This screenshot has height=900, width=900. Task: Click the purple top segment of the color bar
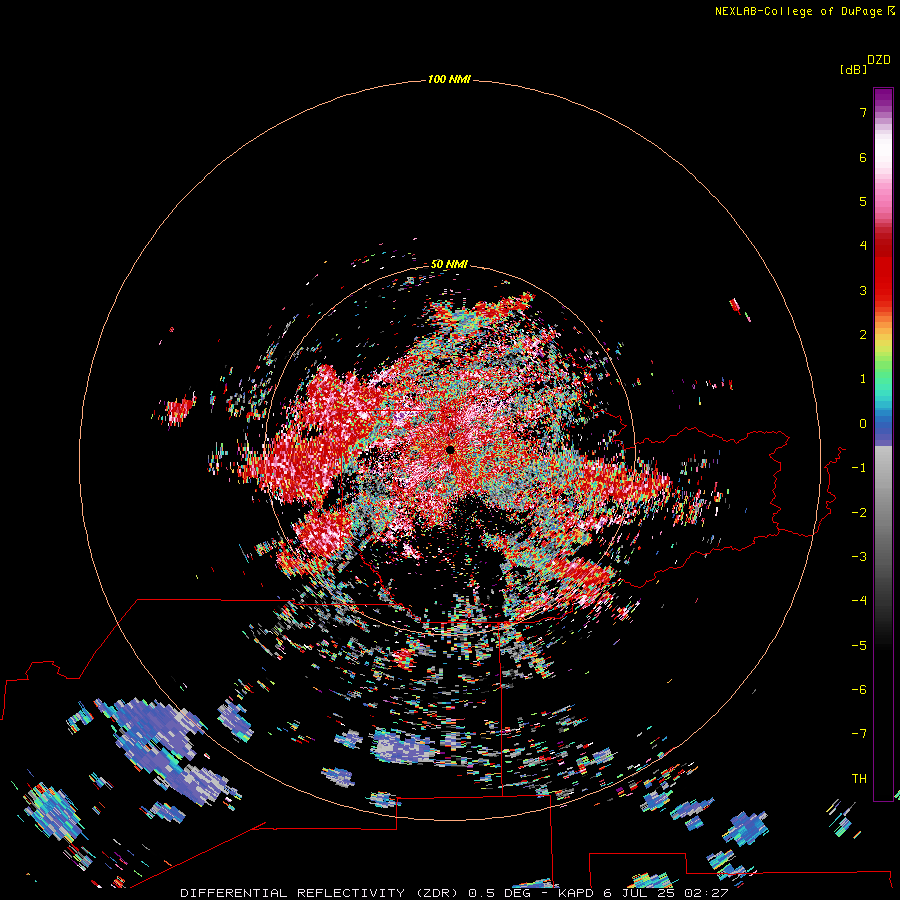[x=883, y=99]
